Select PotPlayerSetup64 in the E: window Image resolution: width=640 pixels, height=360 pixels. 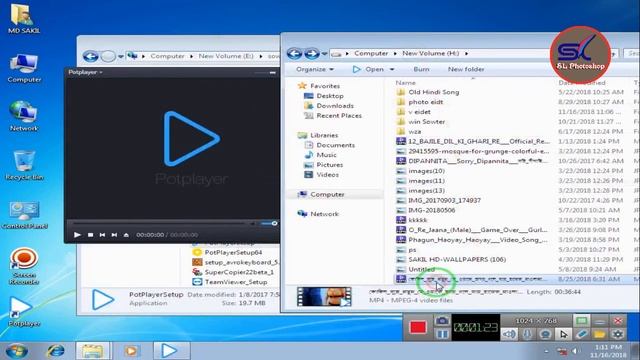click(x=233, y=253)
